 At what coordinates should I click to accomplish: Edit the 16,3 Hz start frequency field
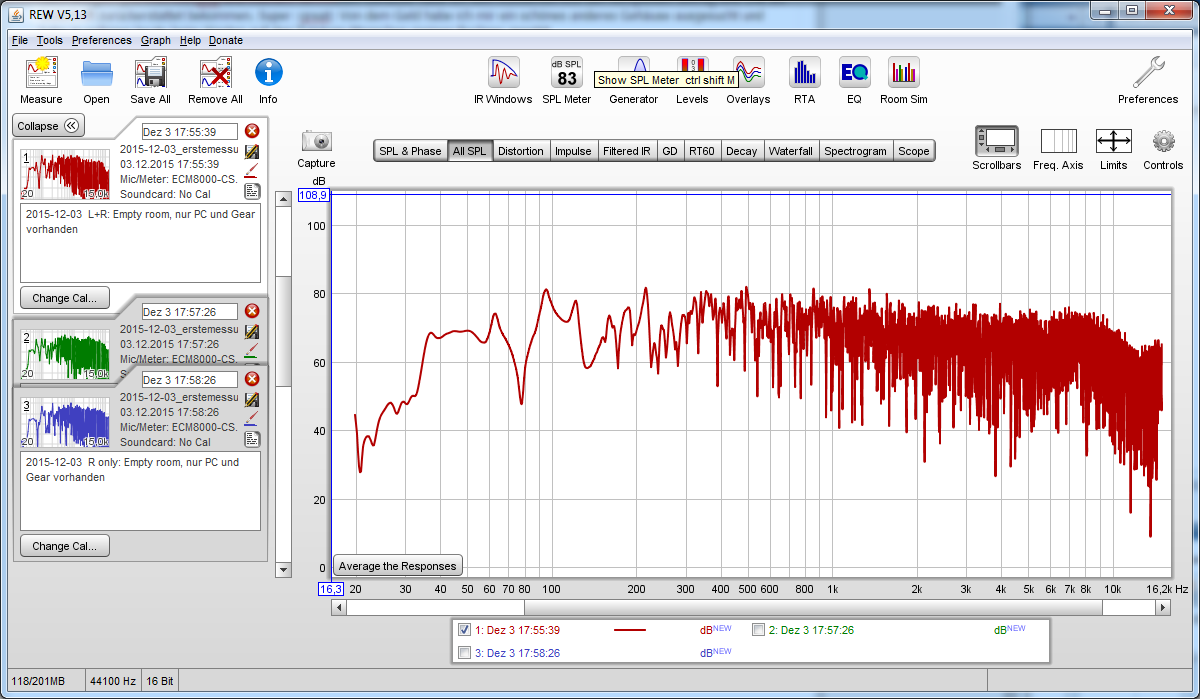click(x=331, y=589)
